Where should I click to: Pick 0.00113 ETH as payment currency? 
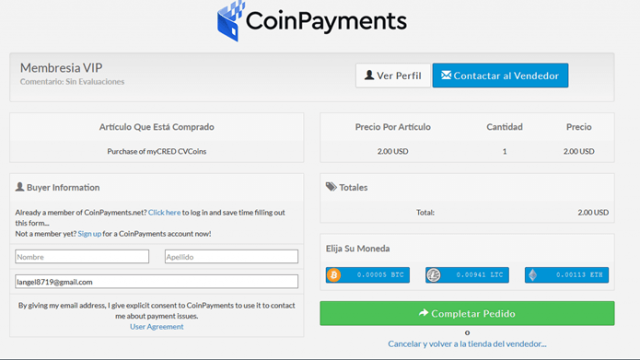[x=567, y=275]
